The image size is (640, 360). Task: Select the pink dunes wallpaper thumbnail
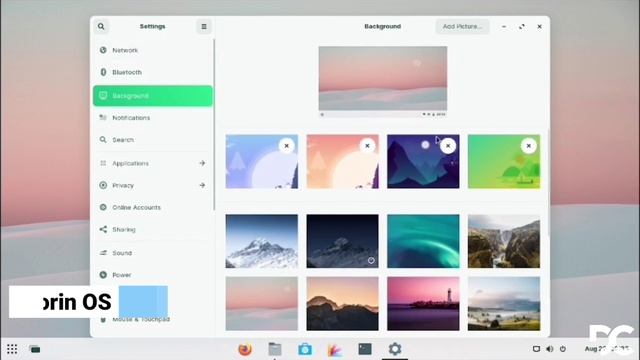[262, 304]
